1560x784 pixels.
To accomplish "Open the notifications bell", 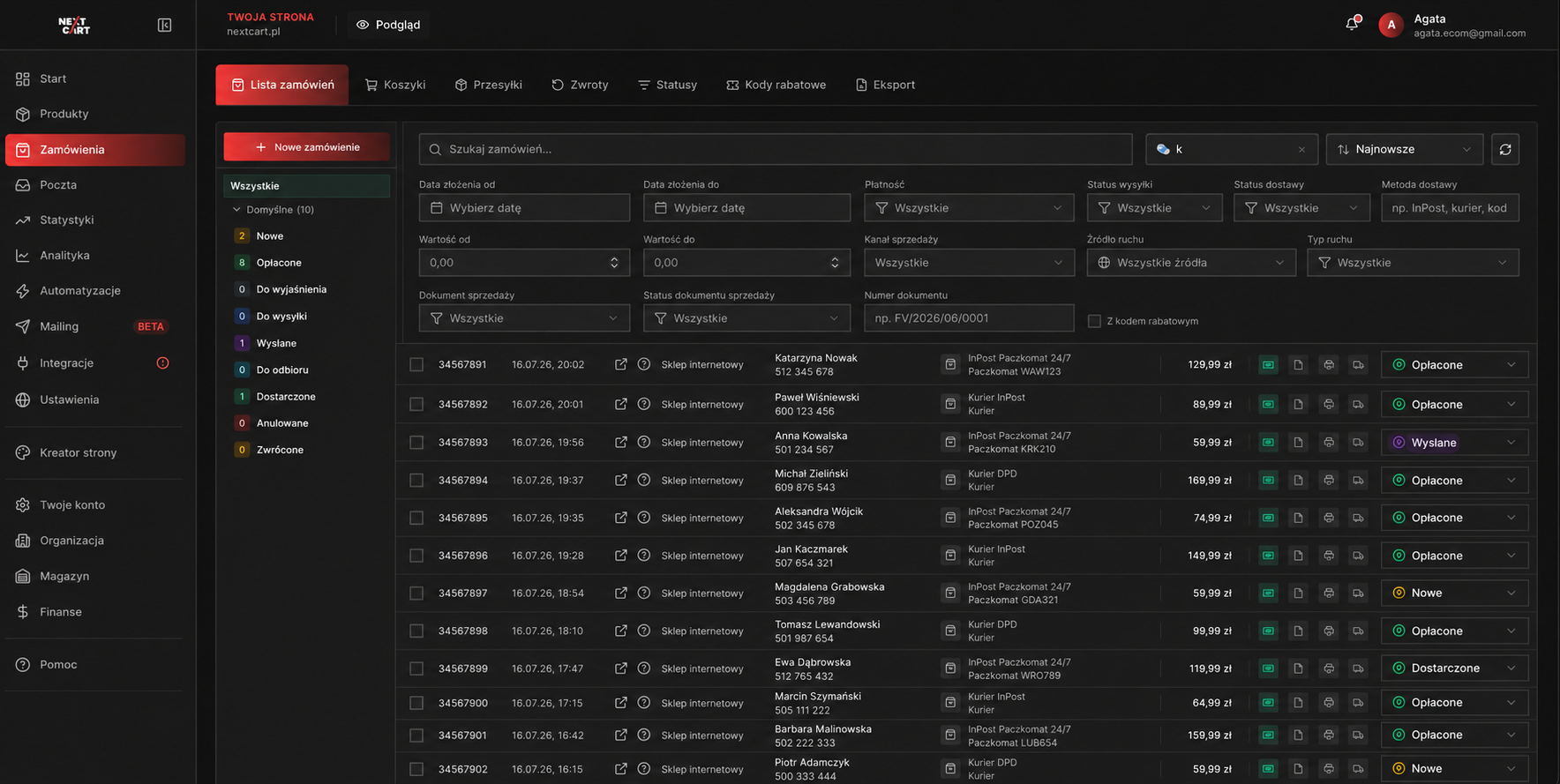I will point(1352,24).
